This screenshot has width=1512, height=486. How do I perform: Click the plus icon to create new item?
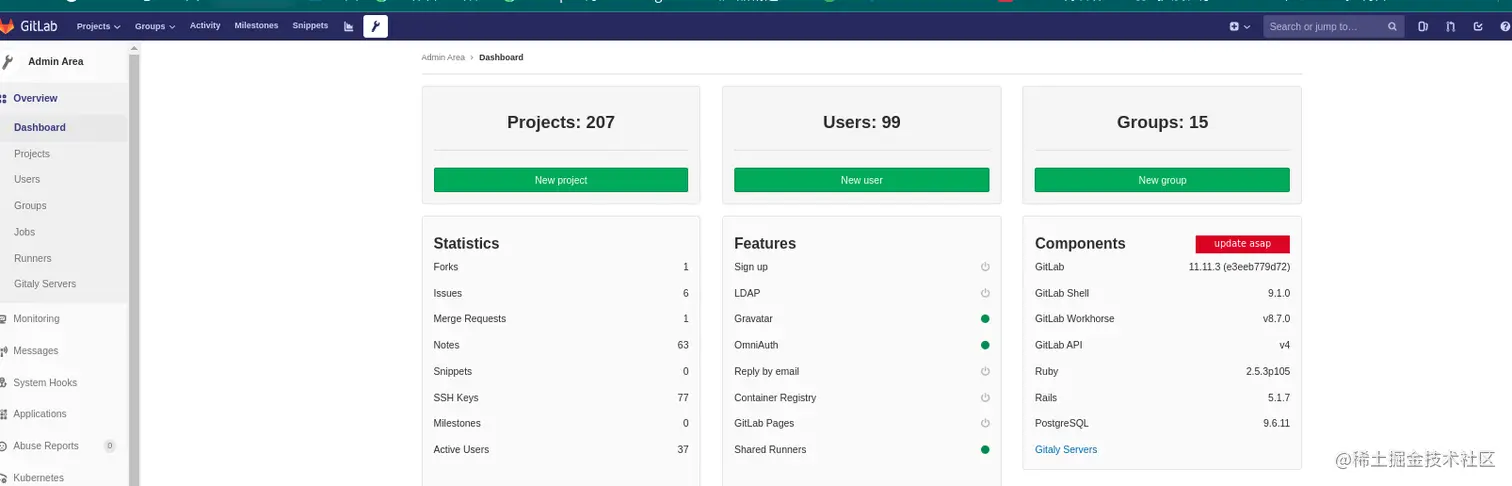[1234, 27]
